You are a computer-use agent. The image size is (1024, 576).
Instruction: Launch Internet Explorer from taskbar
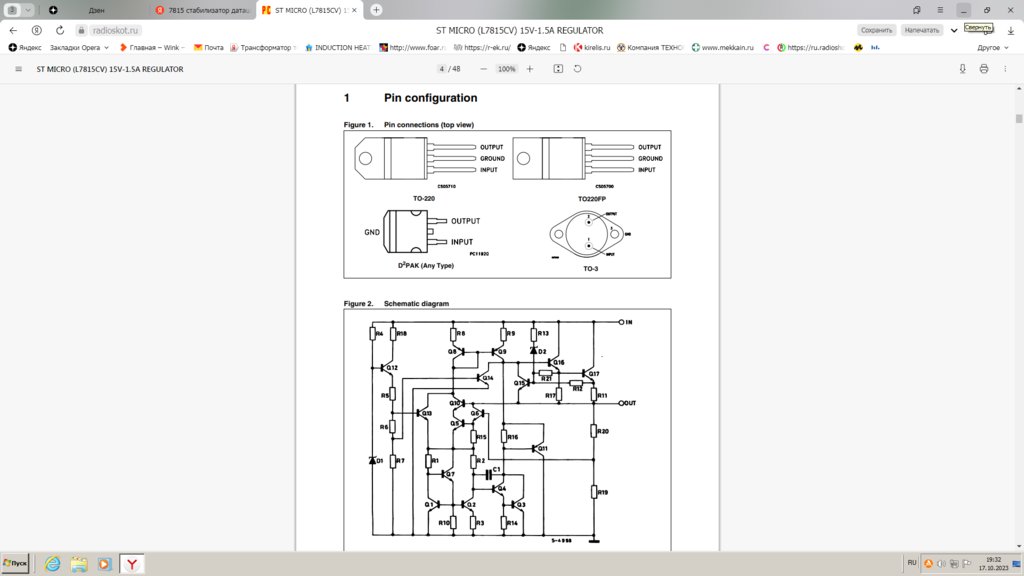[52, 564]
